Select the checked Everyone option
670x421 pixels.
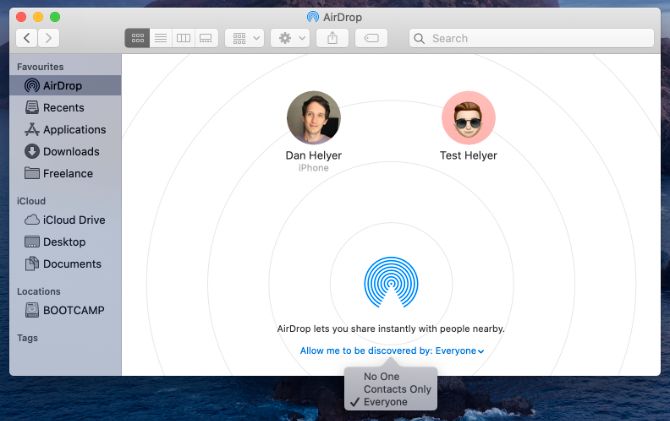click(385, 402)
